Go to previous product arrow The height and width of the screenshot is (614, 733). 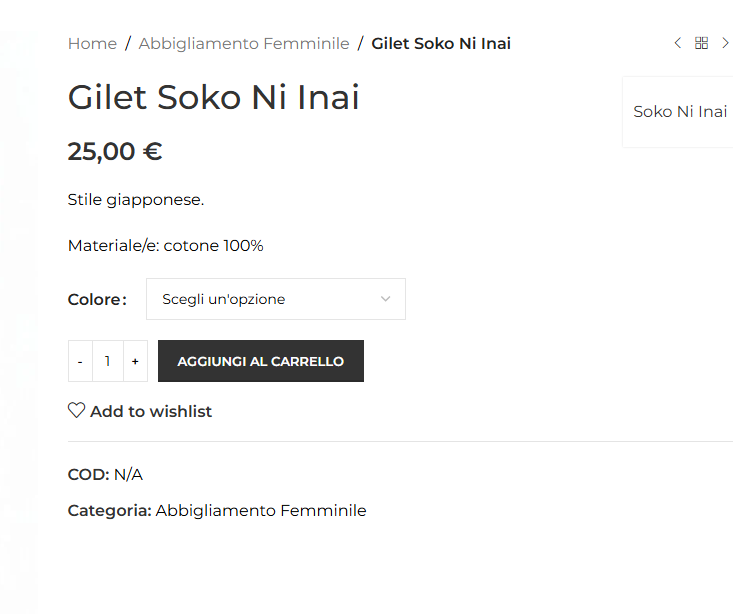point(677,43)
